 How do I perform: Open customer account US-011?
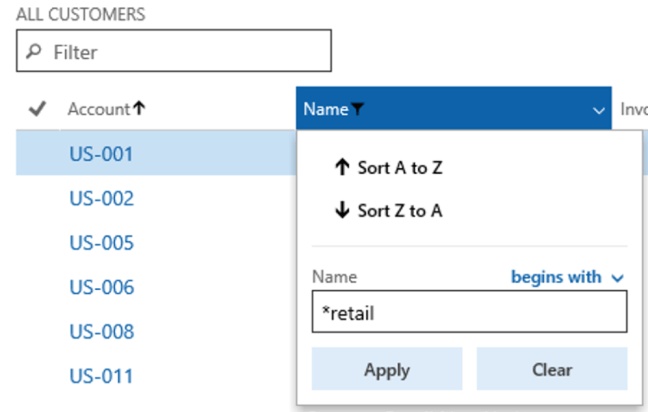101,376
